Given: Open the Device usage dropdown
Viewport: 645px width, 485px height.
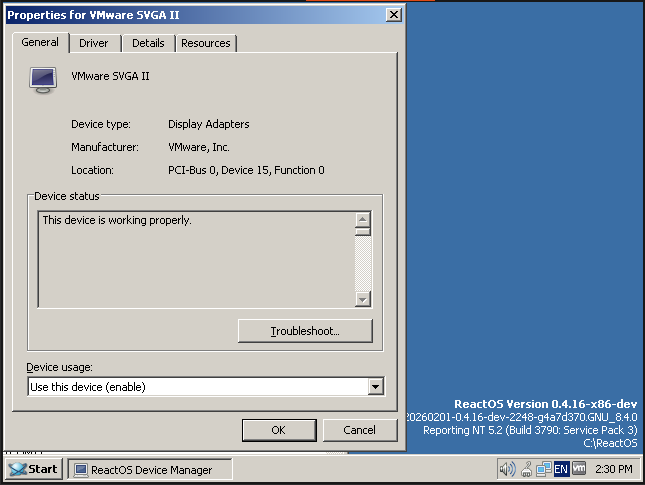Looking at the screenshot, I should [376, 387].
